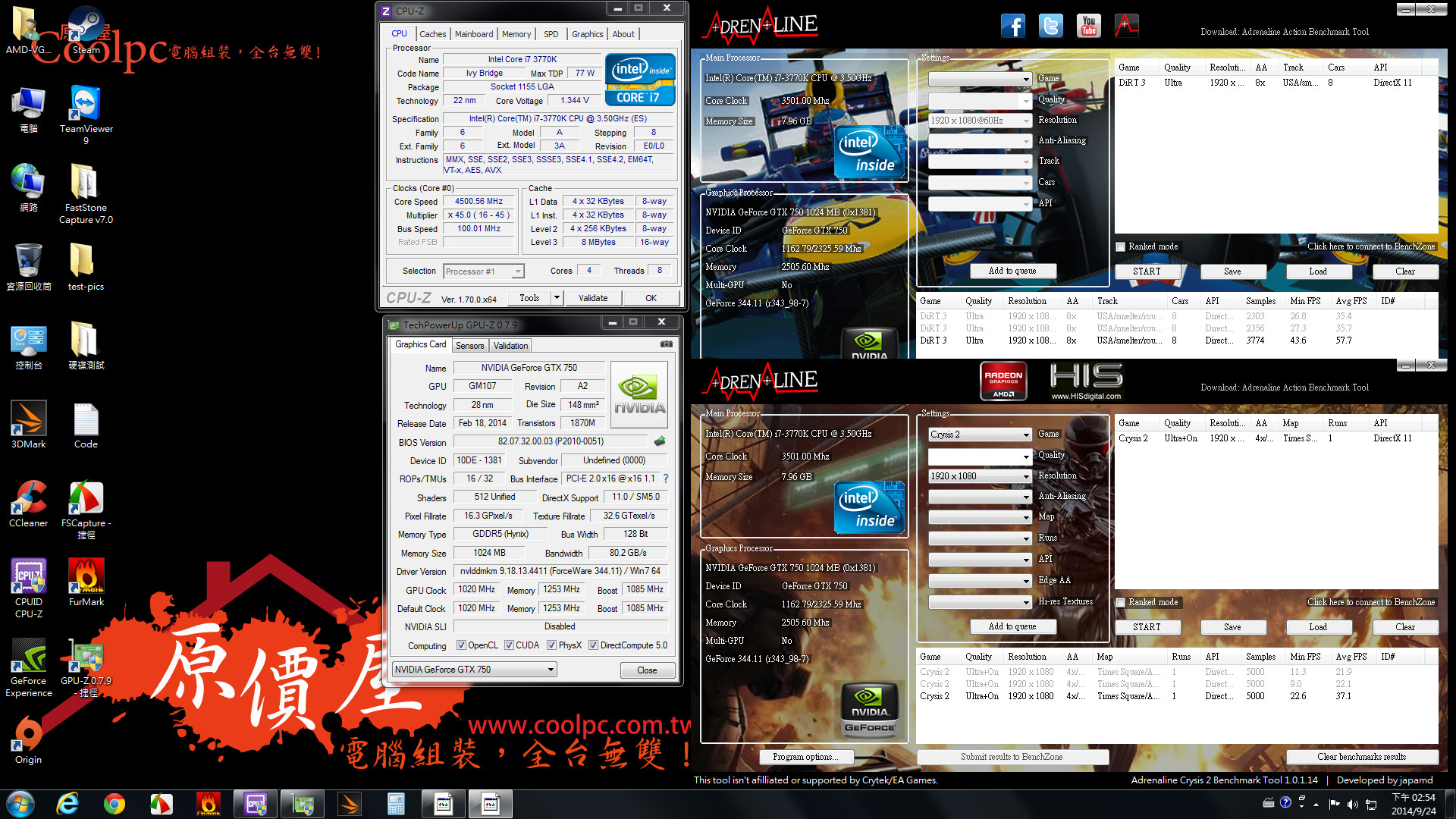Click the Chrome icon in taskbar
This screenshot has height=819, width=1456.
tap(115, 804)
